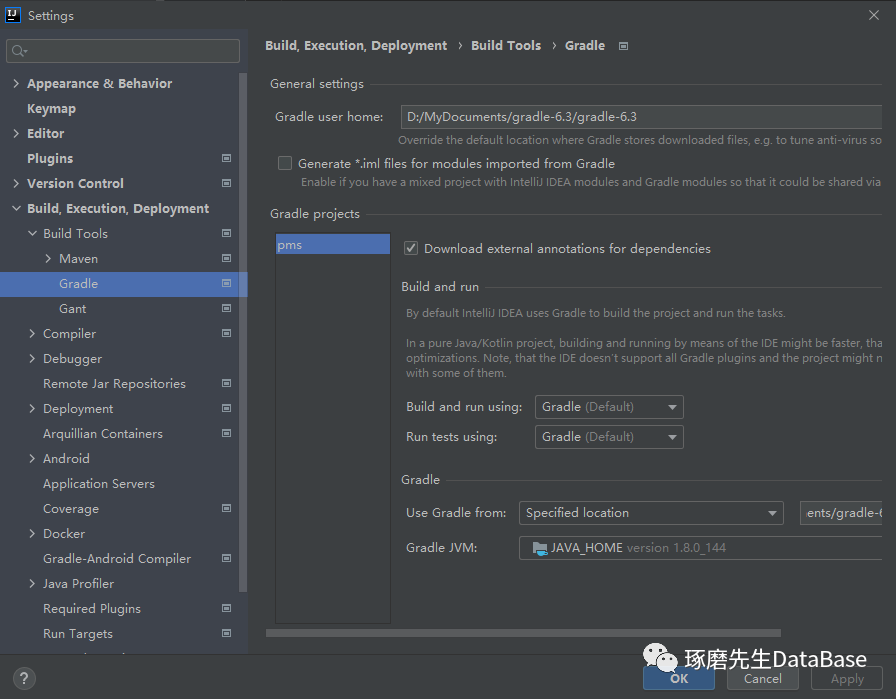Open the Gradle JVM selector
The width and height of the screenshot is (896, 699).
tap(701, 548)
